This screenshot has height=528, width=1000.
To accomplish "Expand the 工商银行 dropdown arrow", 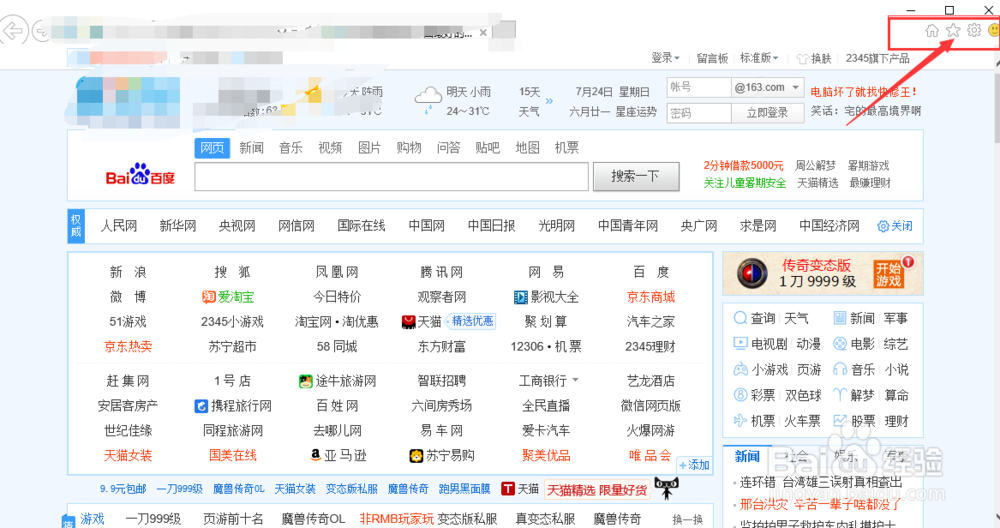I will pyautogui.click(x=575, y=380).
